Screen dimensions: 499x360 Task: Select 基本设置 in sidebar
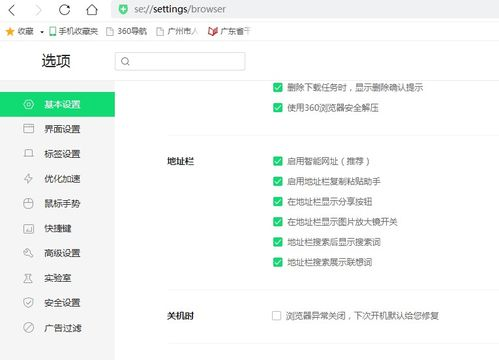click(57, 104)
